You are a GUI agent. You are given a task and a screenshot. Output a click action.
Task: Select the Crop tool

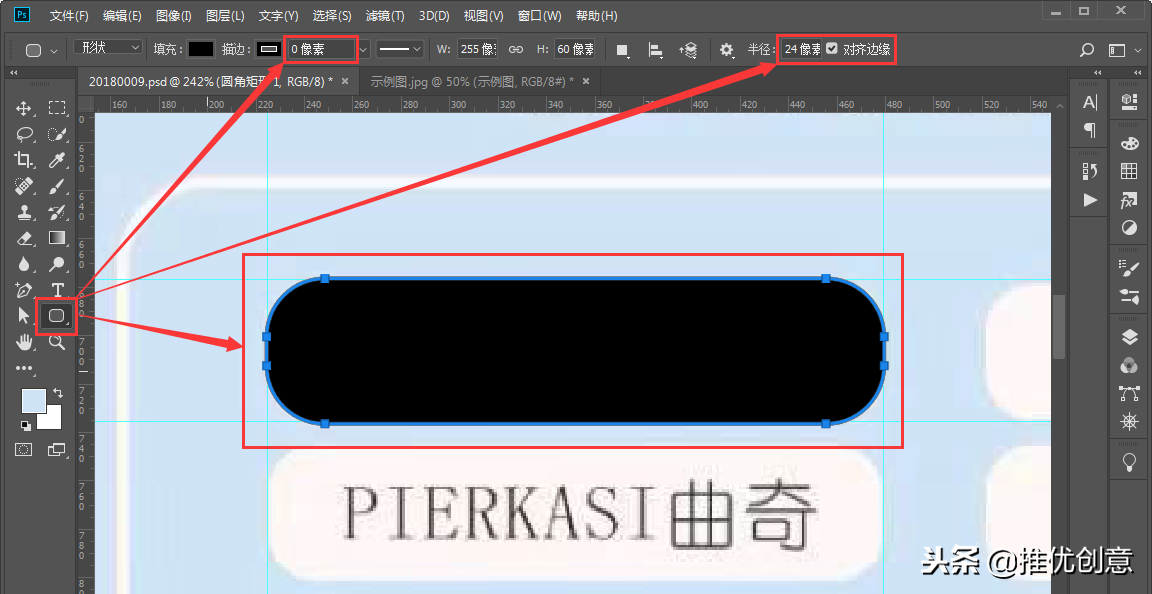tap(24, 160)
